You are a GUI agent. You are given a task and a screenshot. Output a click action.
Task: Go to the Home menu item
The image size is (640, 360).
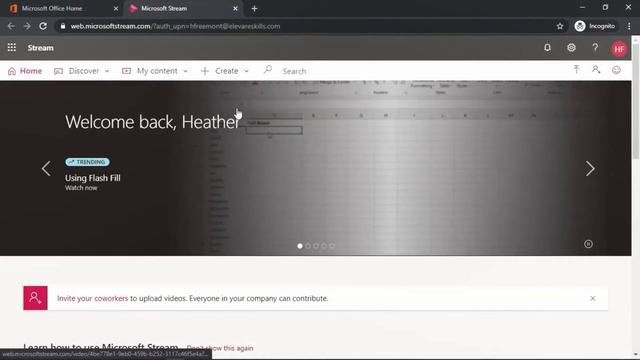pos(25,71)
